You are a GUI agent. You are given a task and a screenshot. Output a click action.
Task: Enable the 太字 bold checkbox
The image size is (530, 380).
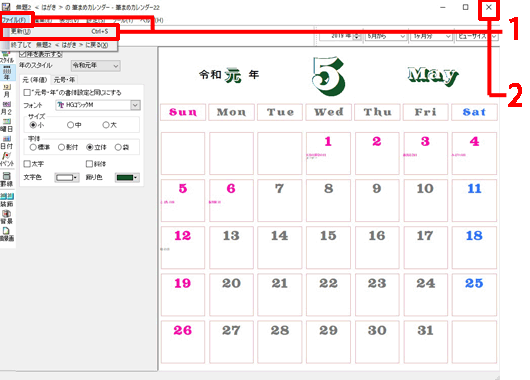coord(27,164)
